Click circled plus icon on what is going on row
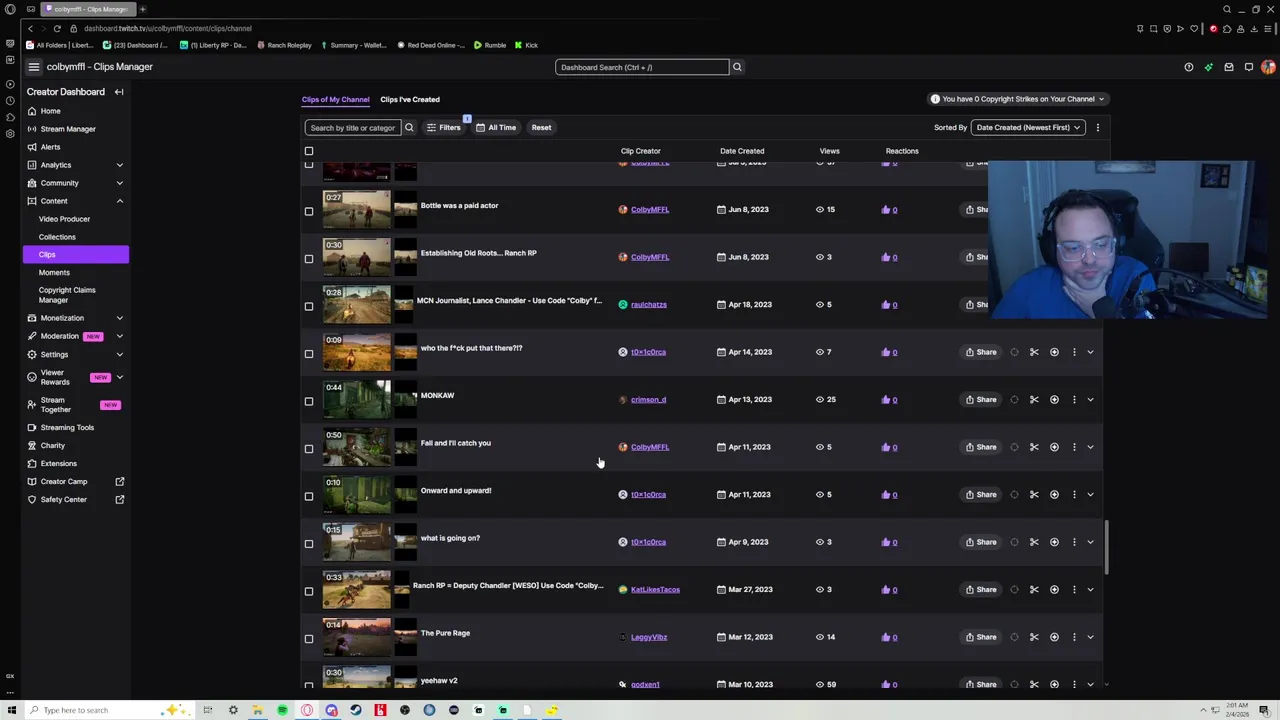This screenshot has height=720, width=1280. (1054, 542)
